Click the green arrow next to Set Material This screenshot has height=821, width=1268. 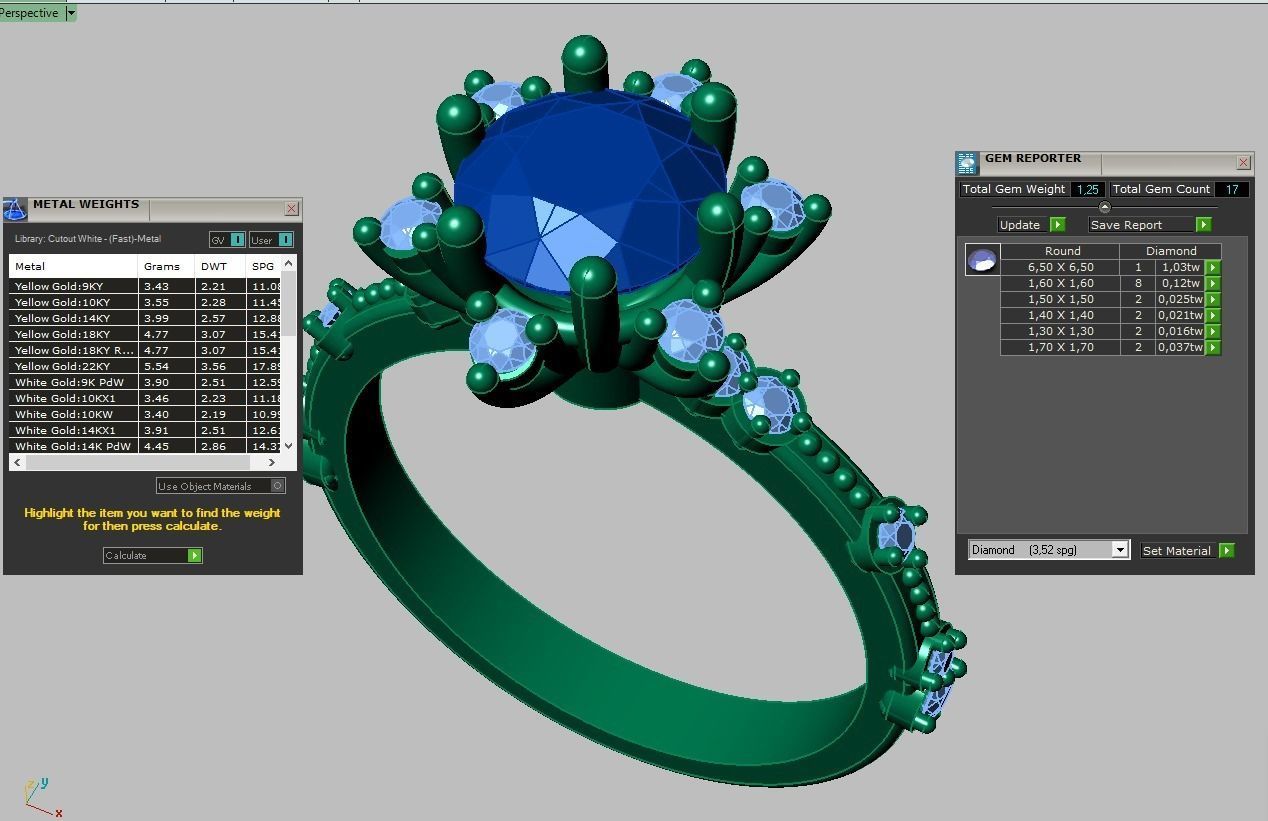1226,550
